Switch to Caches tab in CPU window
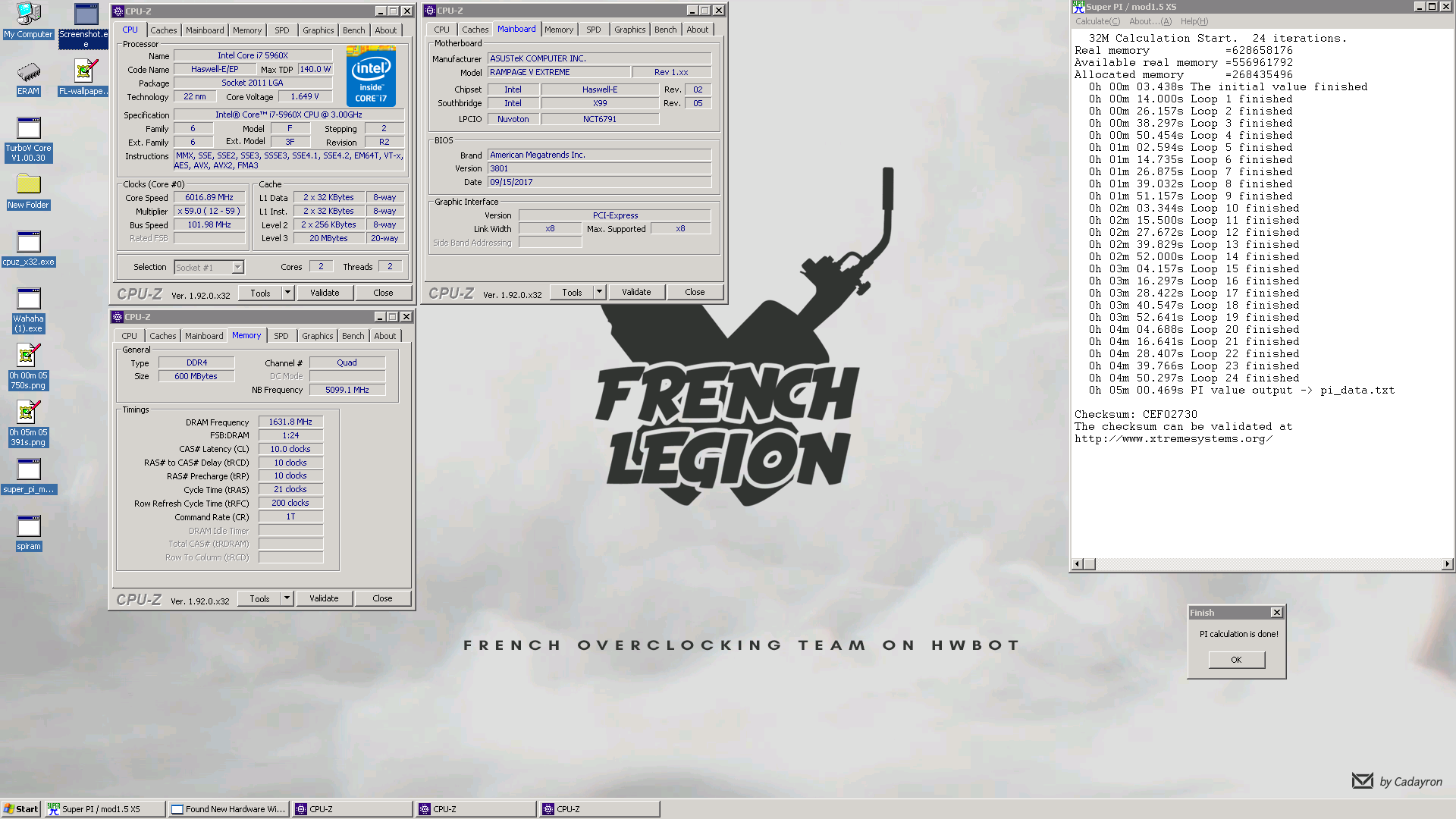 tap(163, 30)
